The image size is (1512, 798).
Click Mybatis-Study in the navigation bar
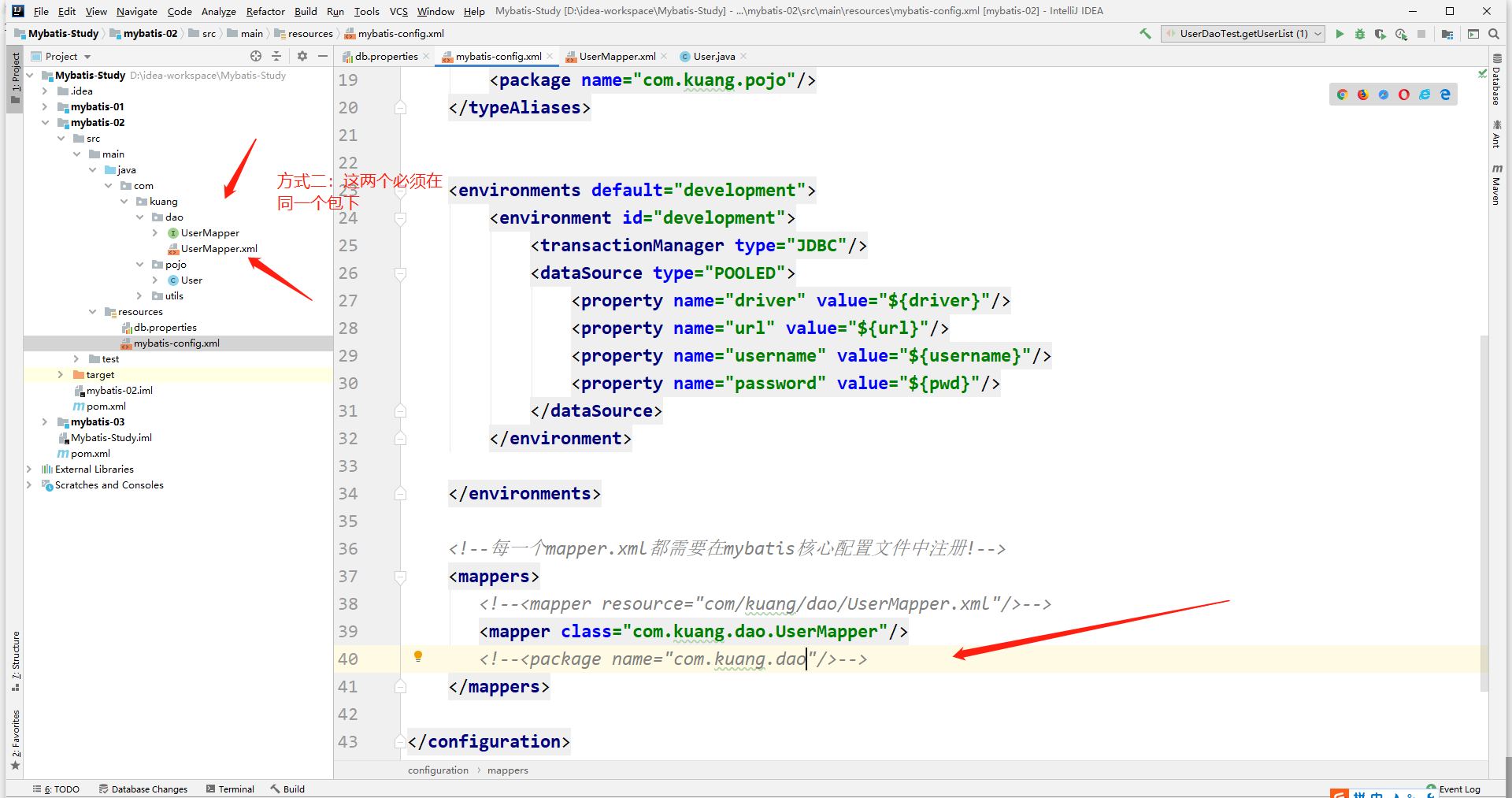(x=57, y=34)
